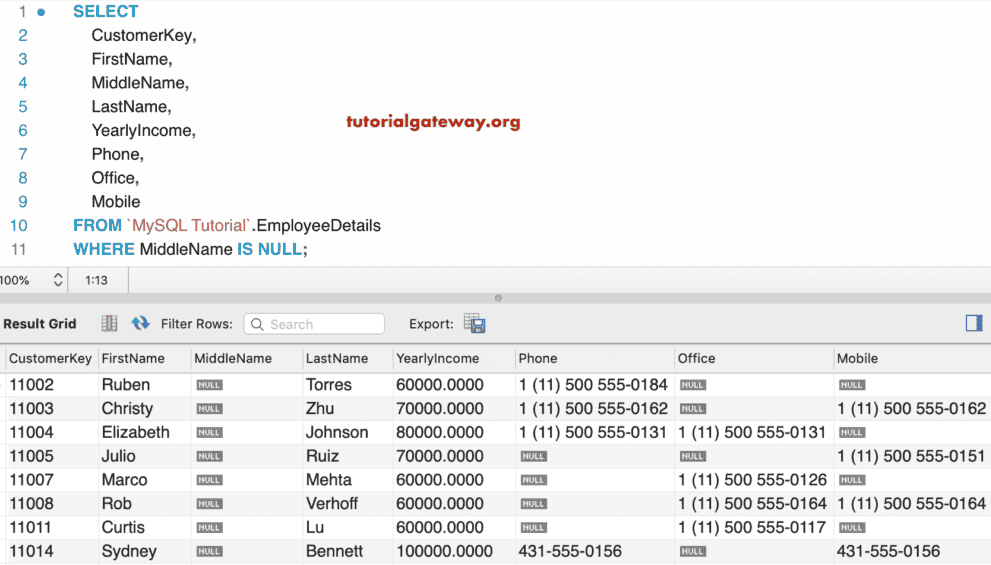The height and width of the screenshot is (565, 991).
Task: Click the `MySQL Tutorial` schema name
Action: (188, 226)
